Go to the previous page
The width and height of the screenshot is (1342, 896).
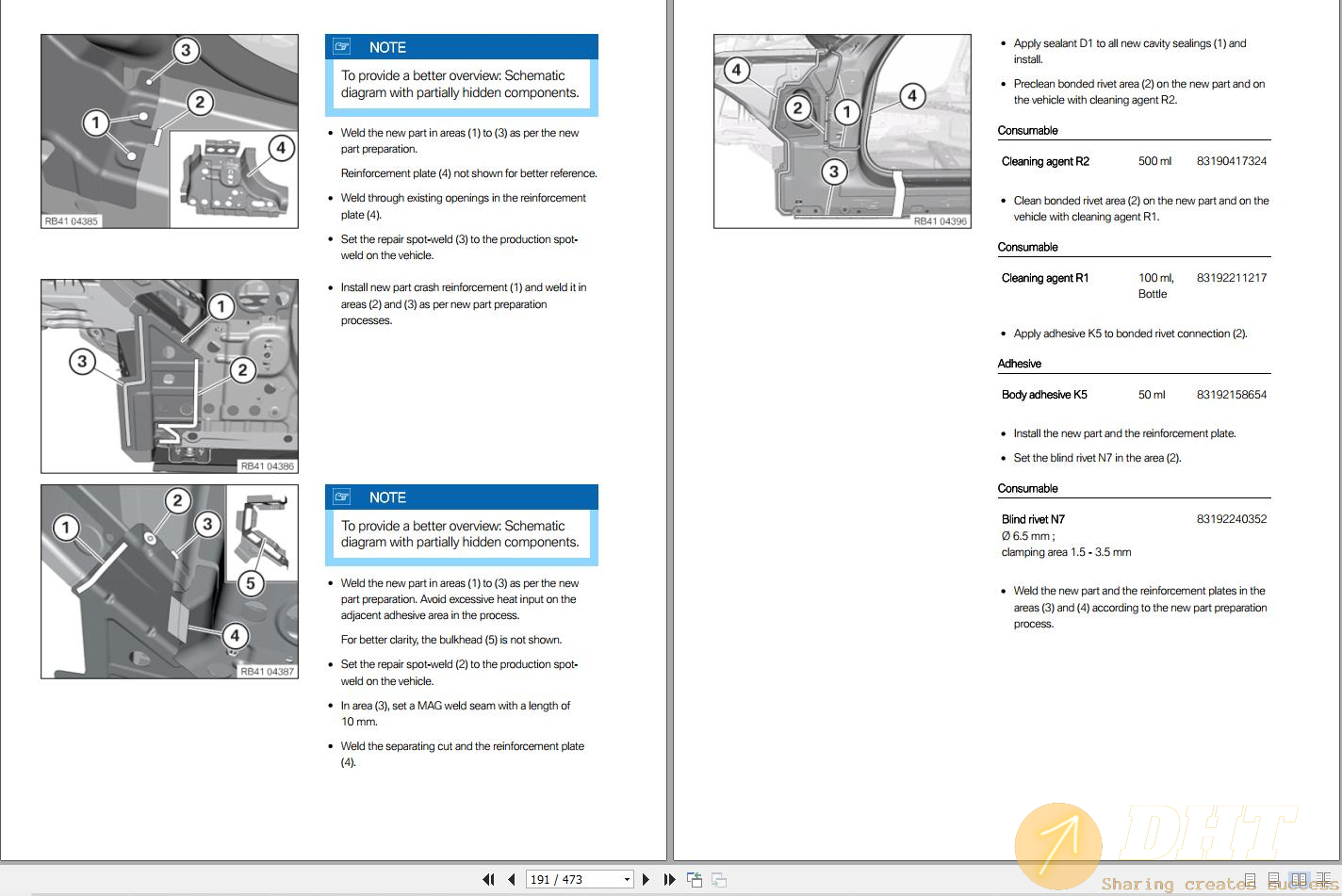[511, 879]
